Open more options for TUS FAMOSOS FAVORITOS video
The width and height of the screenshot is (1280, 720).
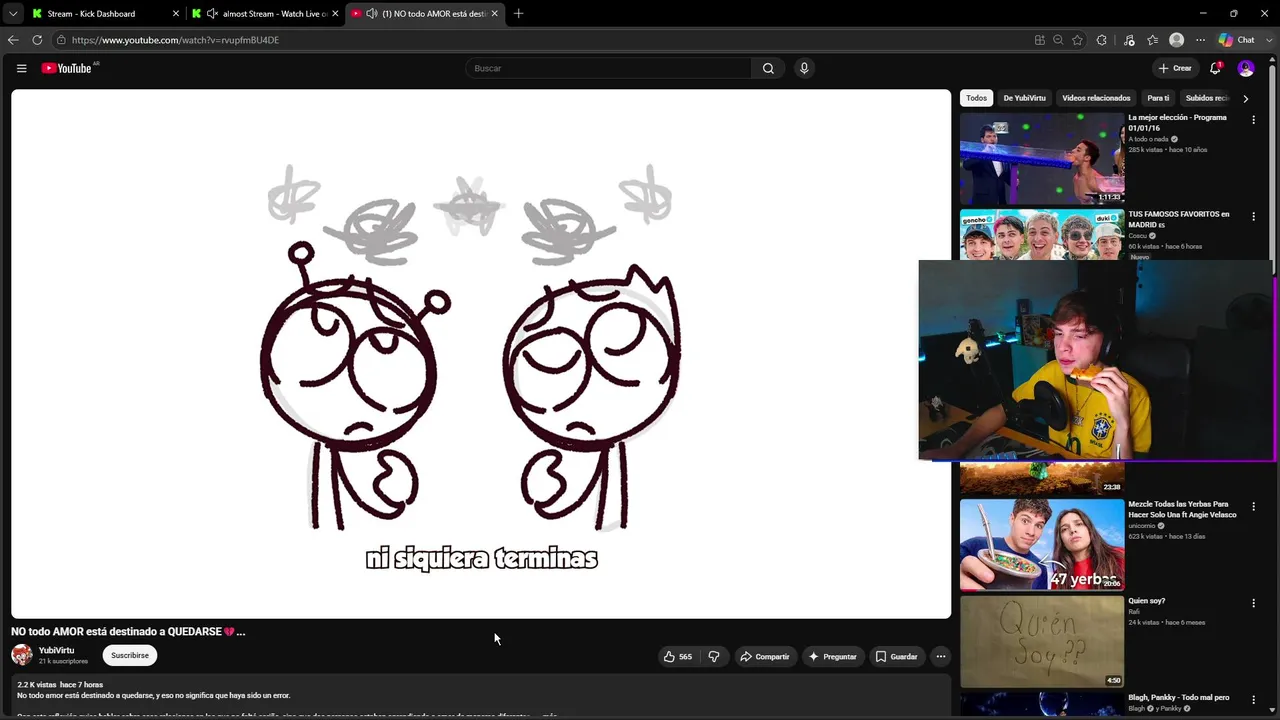point(1253,217)
